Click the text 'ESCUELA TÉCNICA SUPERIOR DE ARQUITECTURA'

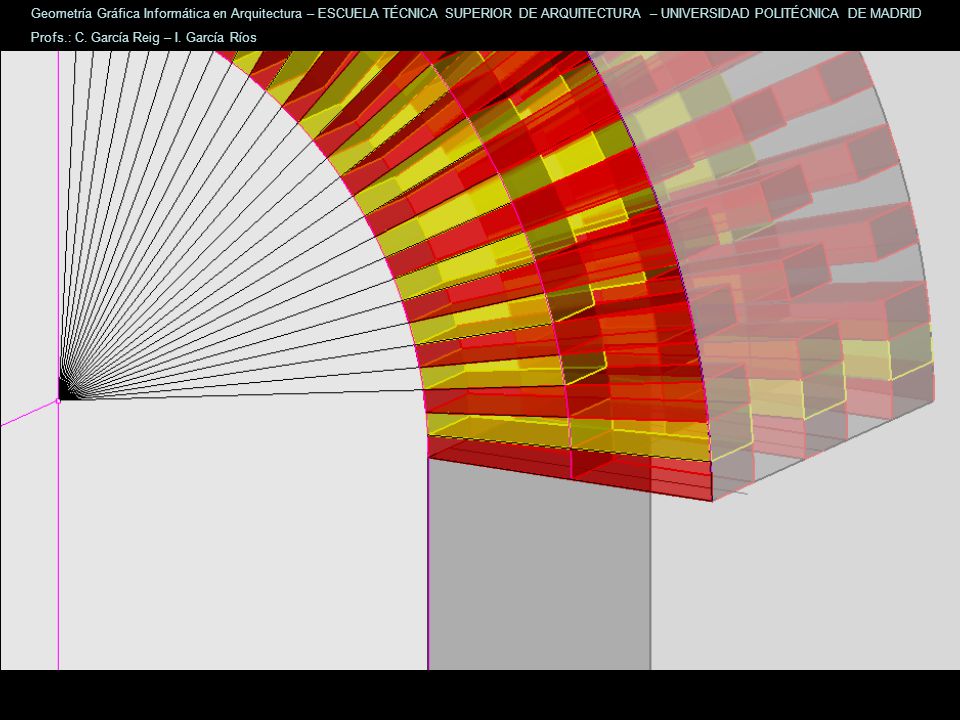tap(479, 13)
